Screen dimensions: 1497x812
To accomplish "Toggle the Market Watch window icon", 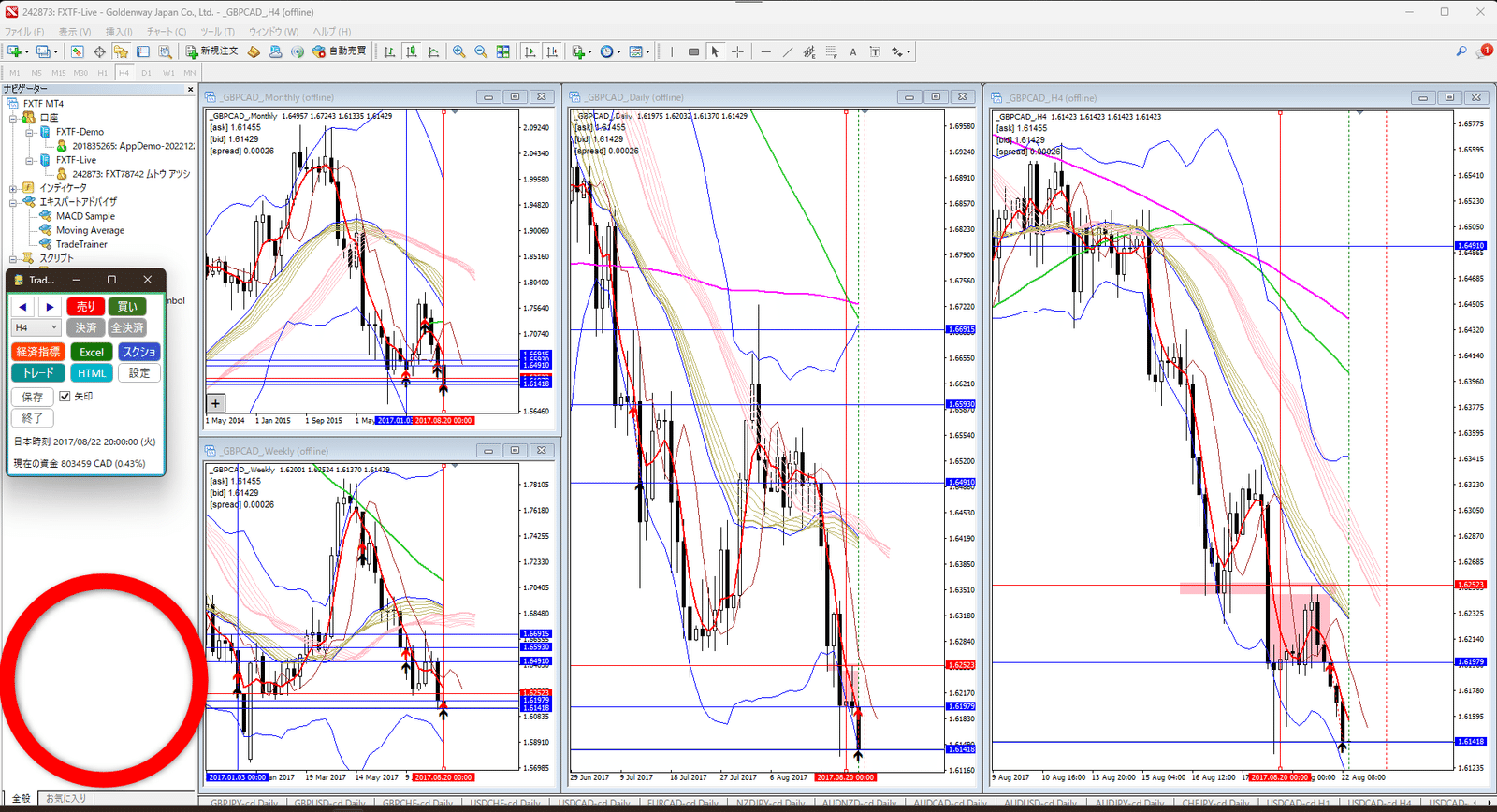I will click(x=77, y=51).
